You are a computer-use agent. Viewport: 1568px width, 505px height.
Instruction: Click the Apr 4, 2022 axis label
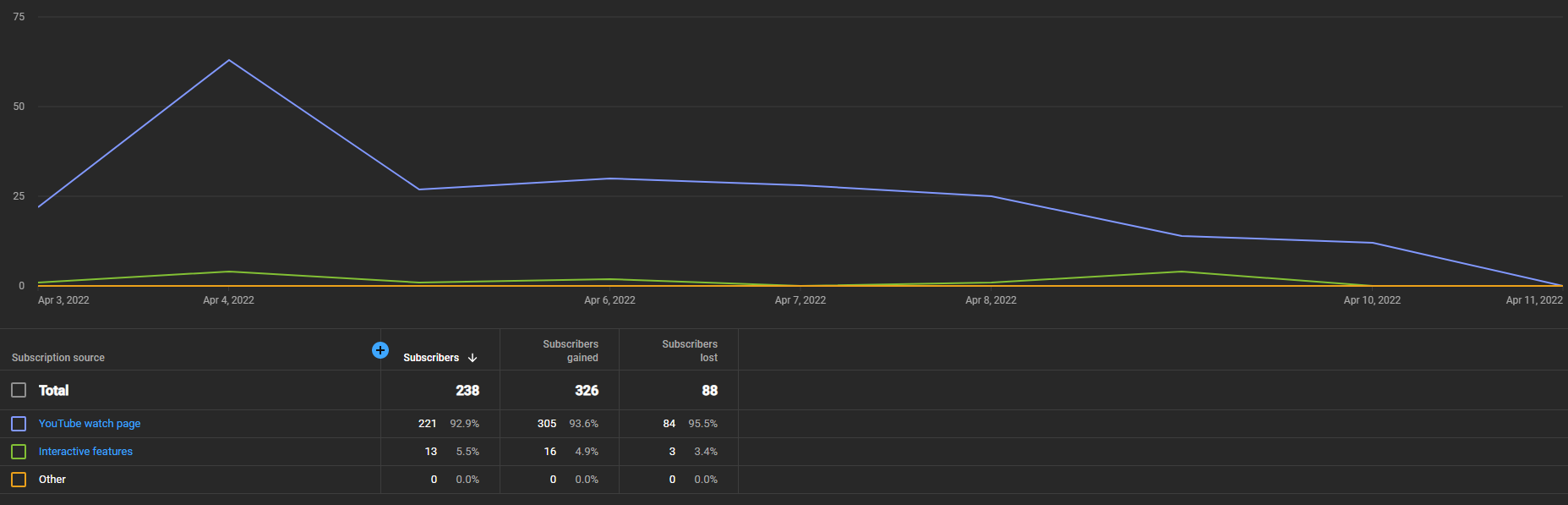(x=228, y=300)
